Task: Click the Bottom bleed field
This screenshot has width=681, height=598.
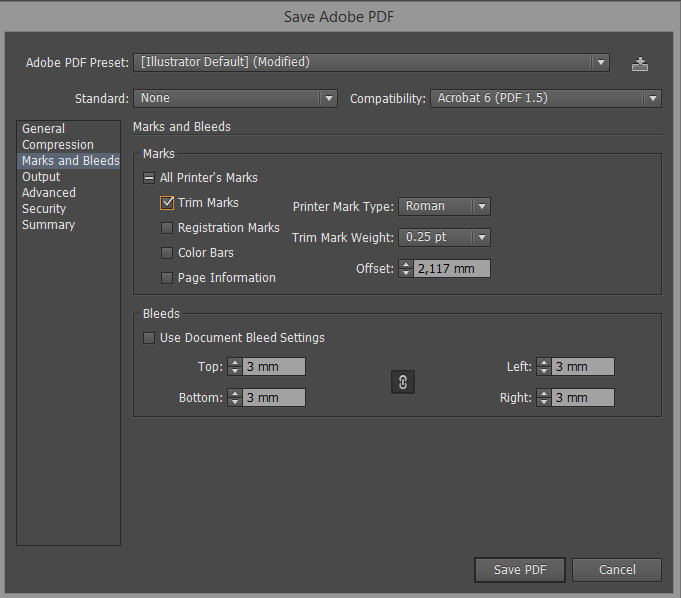Action: (x=274, y=398)
